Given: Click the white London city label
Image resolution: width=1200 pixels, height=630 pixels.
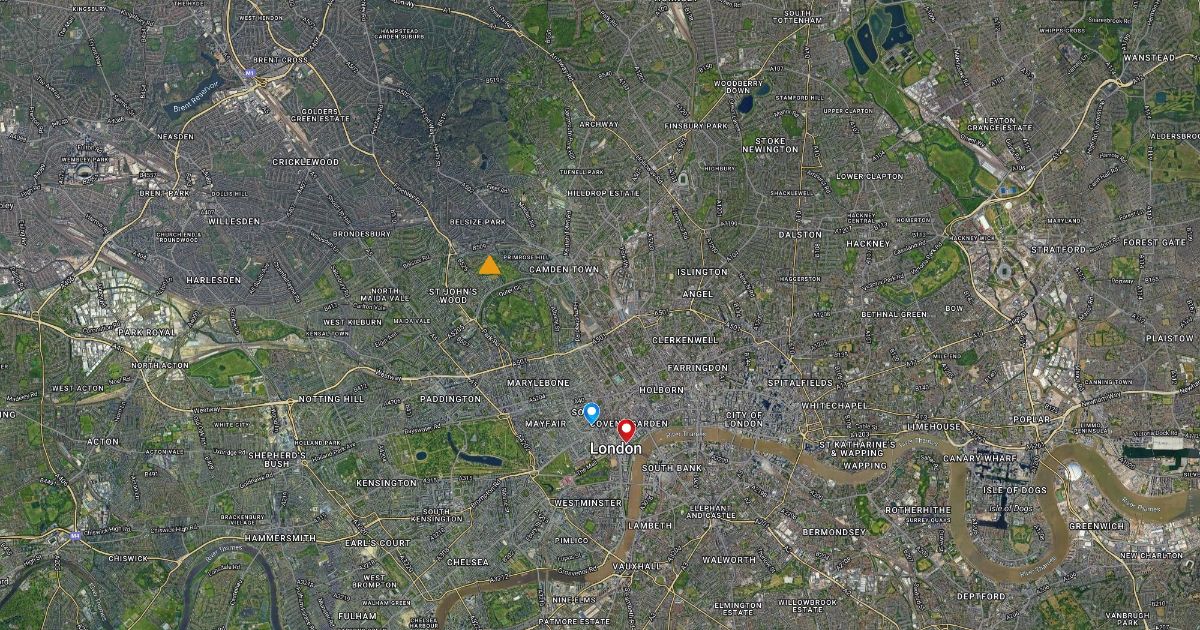Looking at the screenshot, I should coord(616,450).
